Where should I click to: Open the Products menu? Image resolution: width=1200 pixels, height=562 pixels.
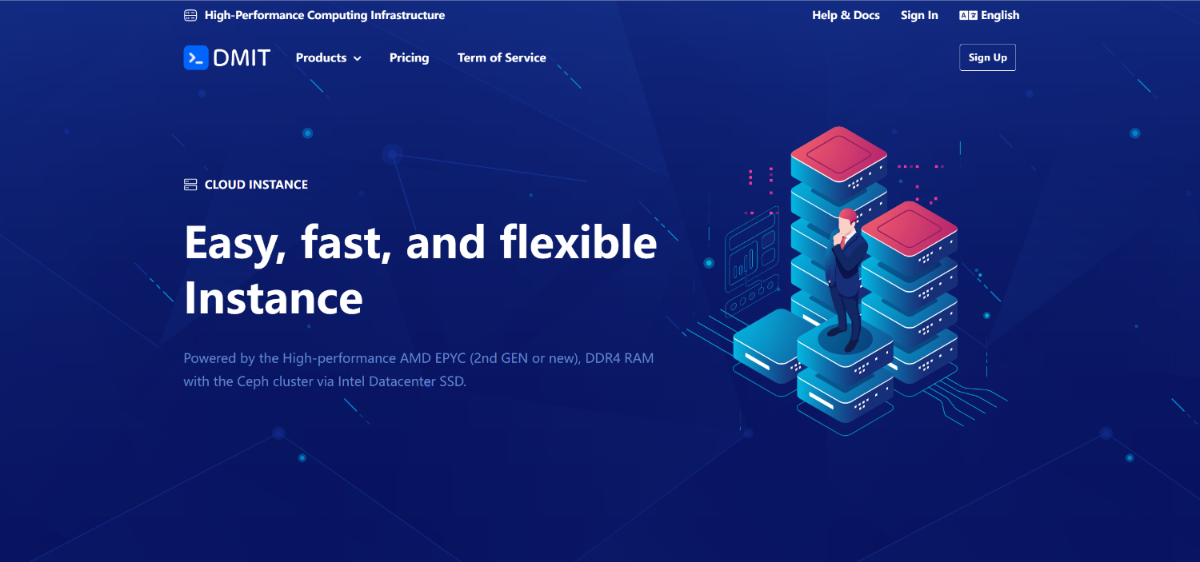point(328,58)
